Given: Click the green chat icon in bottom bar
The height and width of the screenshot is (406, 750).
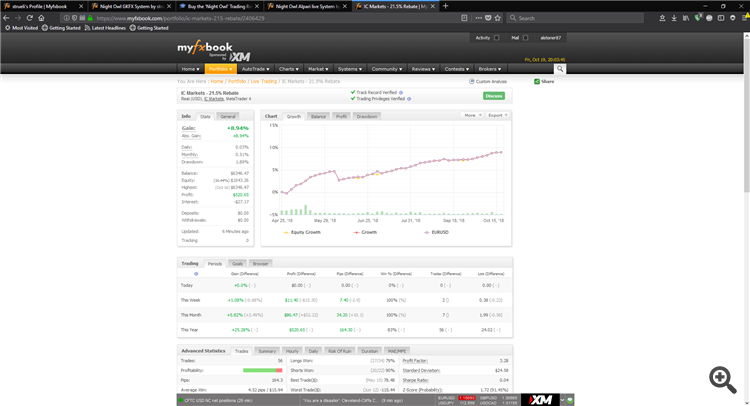Looking at the screenshot, I should [x=570, y=400].
